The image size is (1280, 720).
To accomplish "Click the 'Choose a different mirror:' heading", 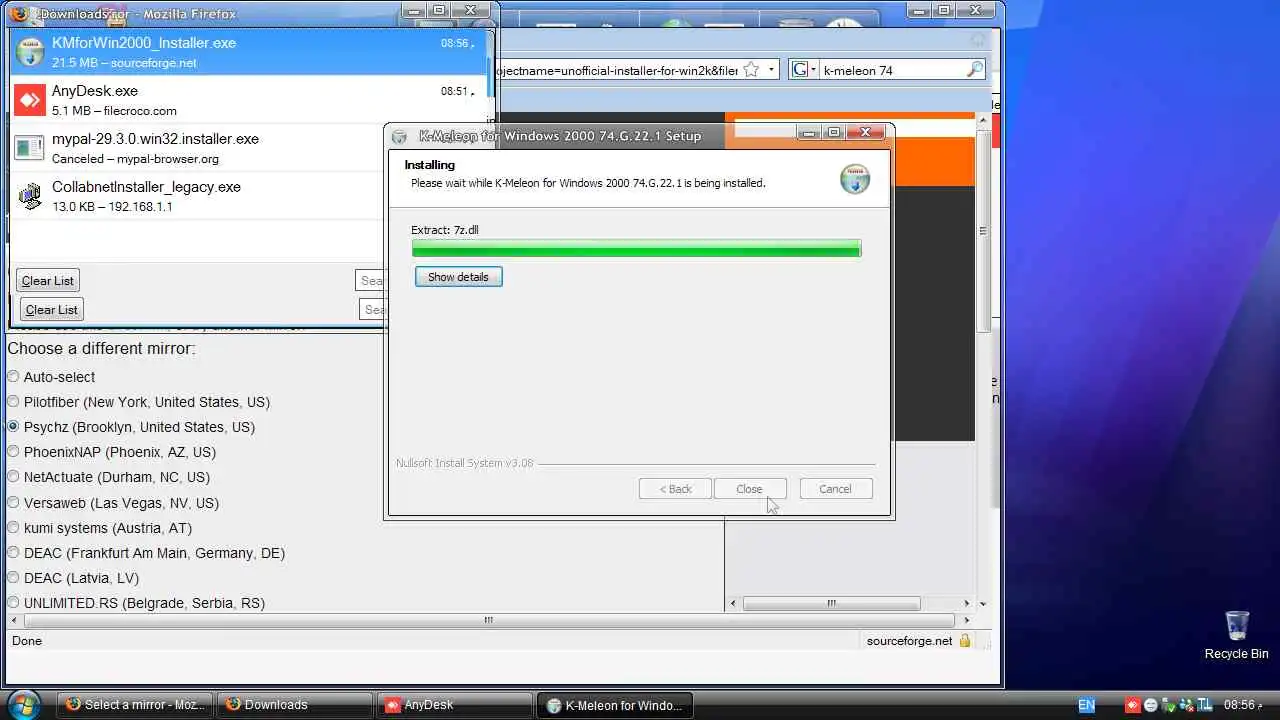I will (x=101, y=349).
